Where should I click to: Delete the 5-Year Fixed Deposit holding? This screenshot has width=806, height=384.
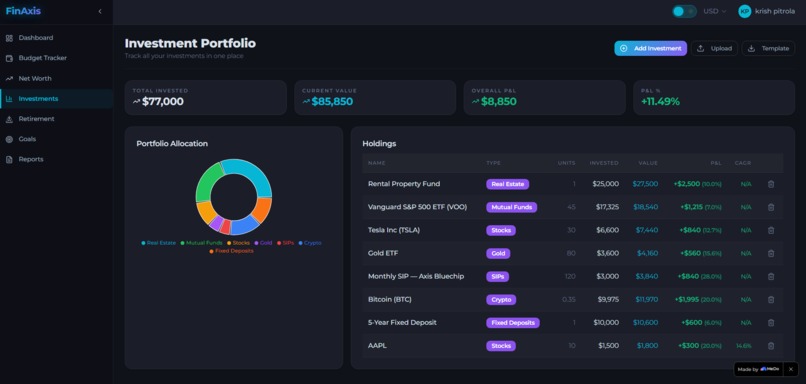tap(771, 323)
